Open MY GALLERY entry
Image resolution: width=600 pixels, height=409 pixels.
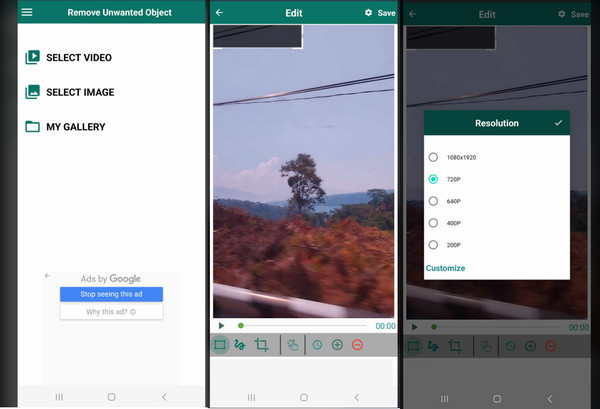76,127
